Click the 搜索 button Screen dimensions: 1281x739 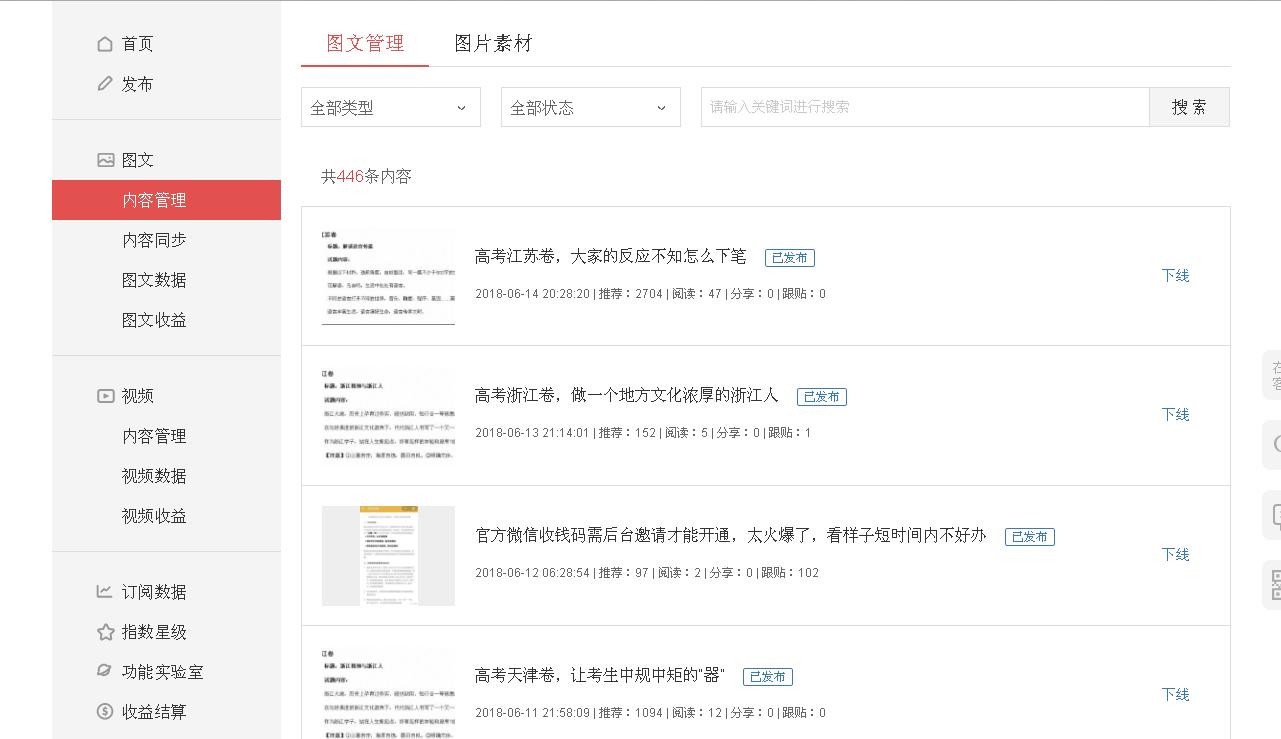point(1189,107)
